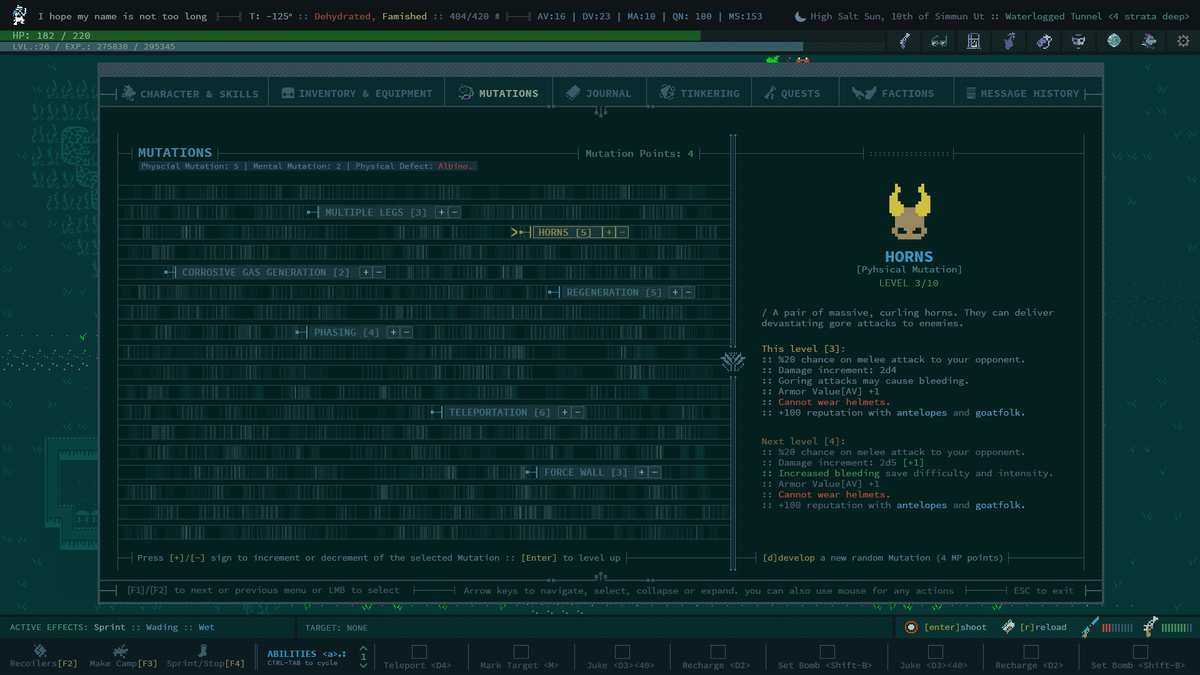
Task: Open the Tinkering tab
Action: pos(700,93)
